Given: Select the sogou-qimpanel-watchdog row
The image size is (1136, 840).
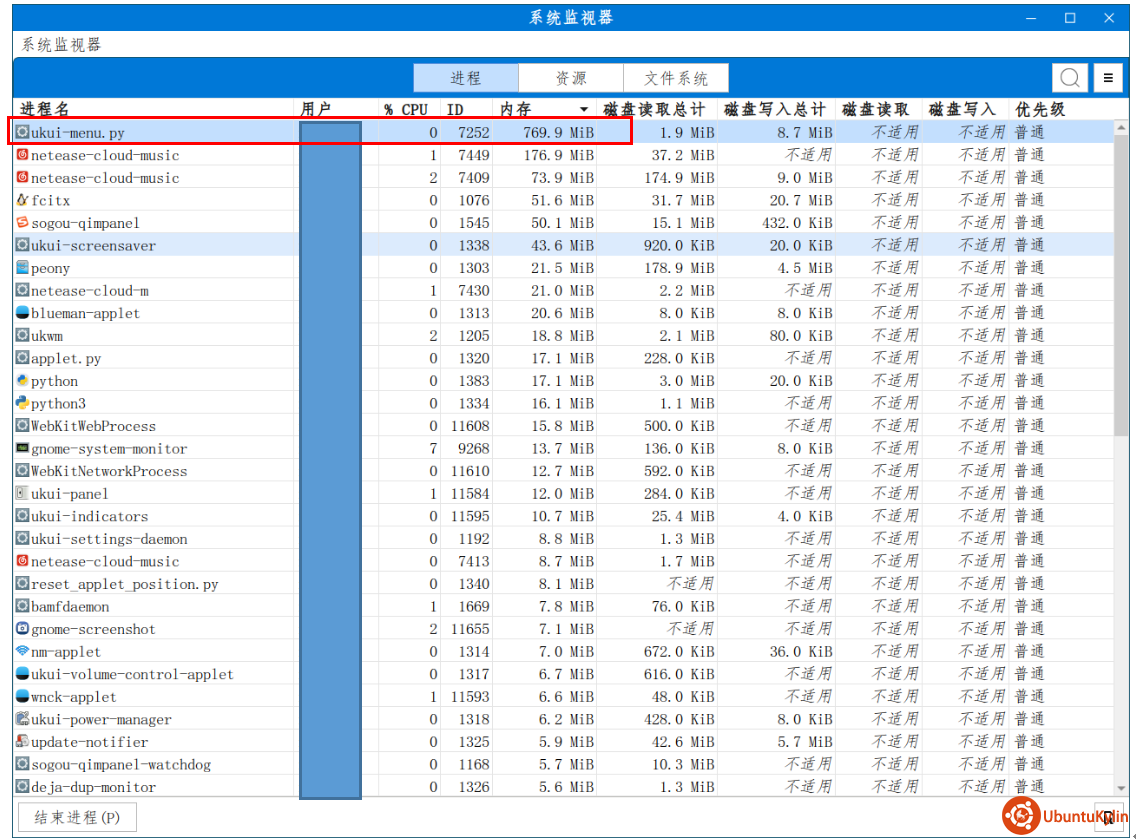Looking at the screenshot, I should coord(564,764).
